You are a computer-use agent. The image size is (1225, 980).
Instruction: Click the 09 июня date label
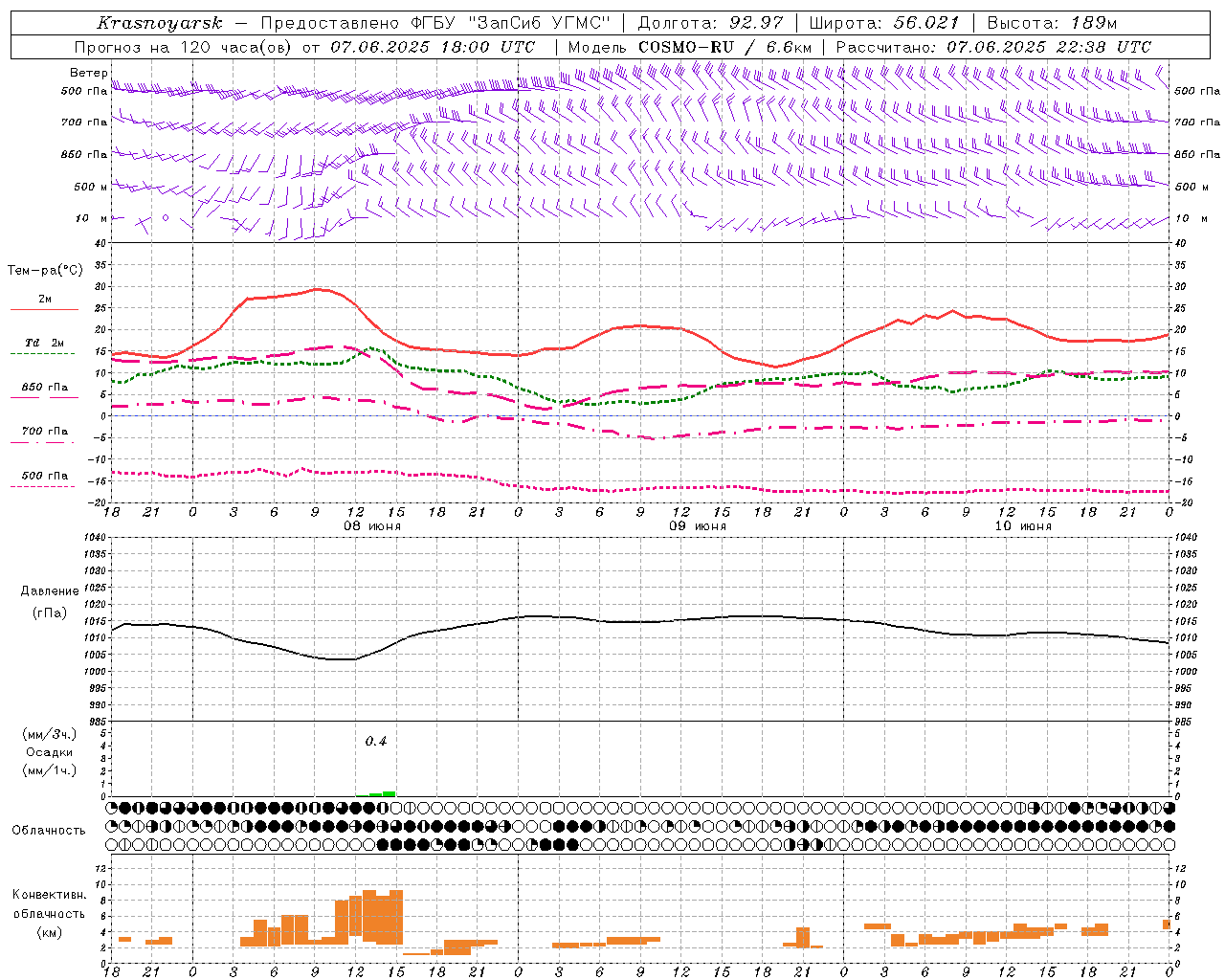point(698,526)
